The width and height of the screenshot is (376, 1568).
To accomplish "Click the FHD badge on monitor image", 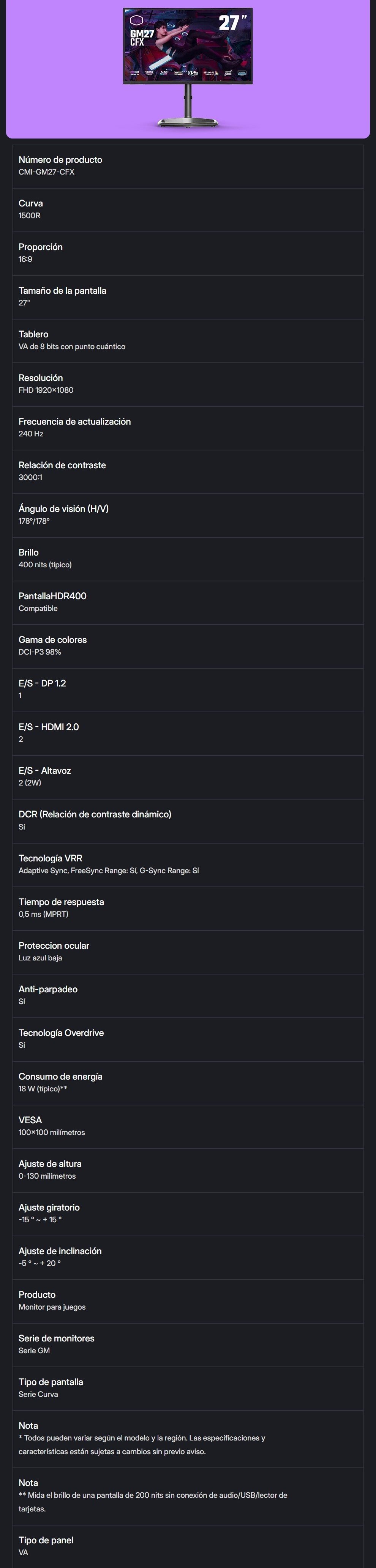I will (135, 73).
